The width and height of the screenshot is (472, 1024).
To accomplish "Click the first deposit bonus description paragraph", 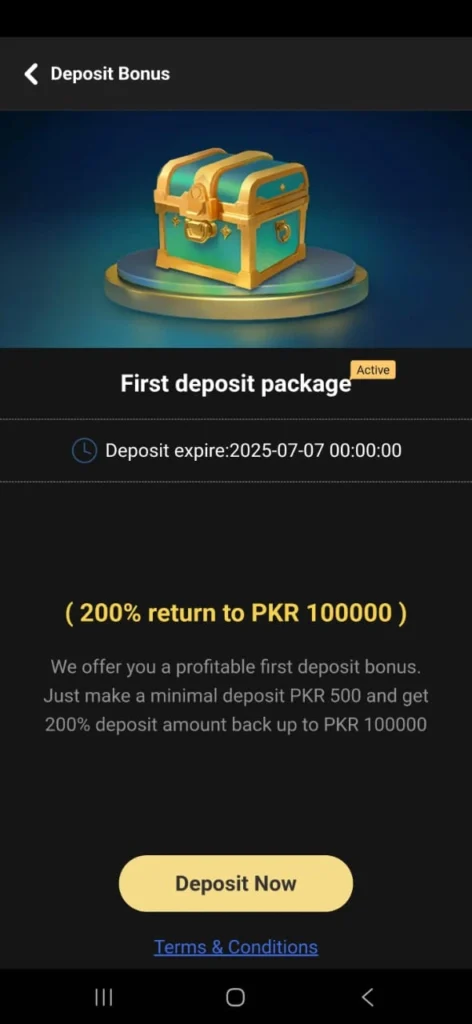I will [236, 696].
